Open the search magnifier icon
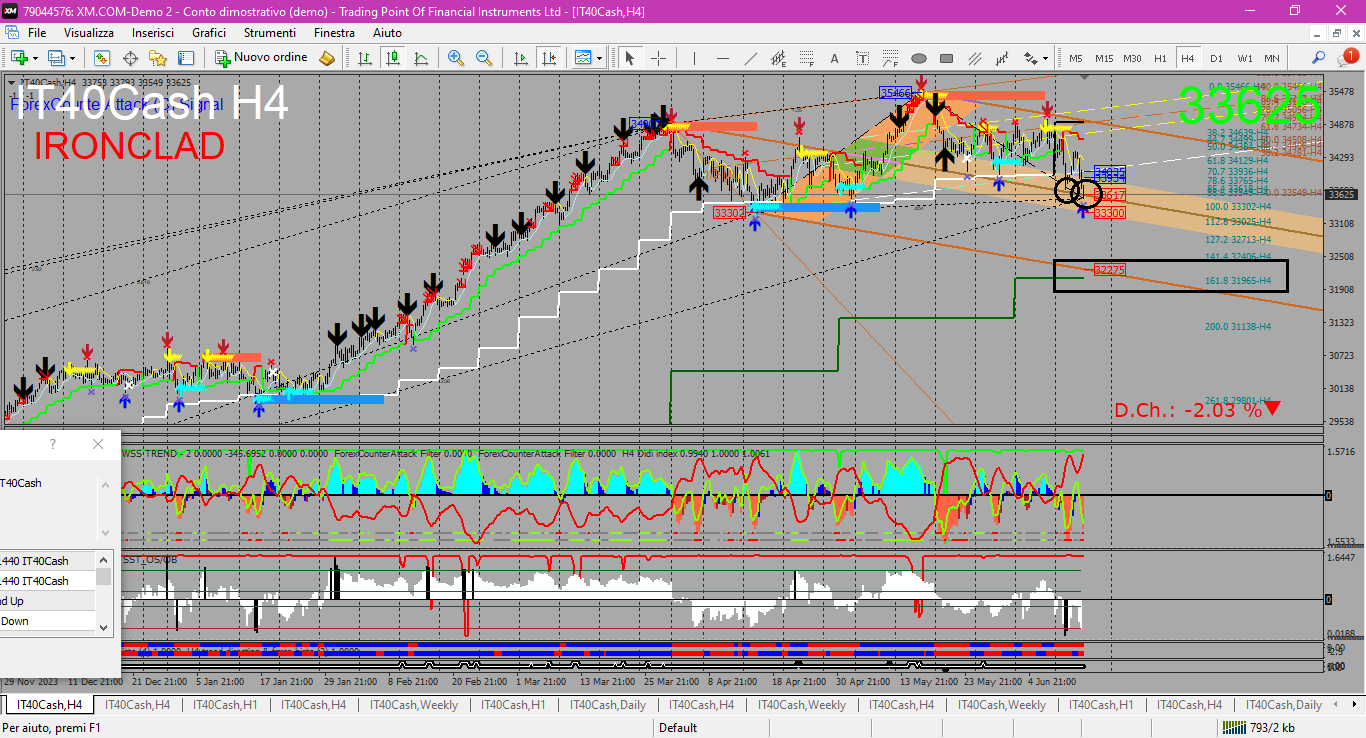The image size is (1366, 738). pyautogui.click(x=1319, y=58)
